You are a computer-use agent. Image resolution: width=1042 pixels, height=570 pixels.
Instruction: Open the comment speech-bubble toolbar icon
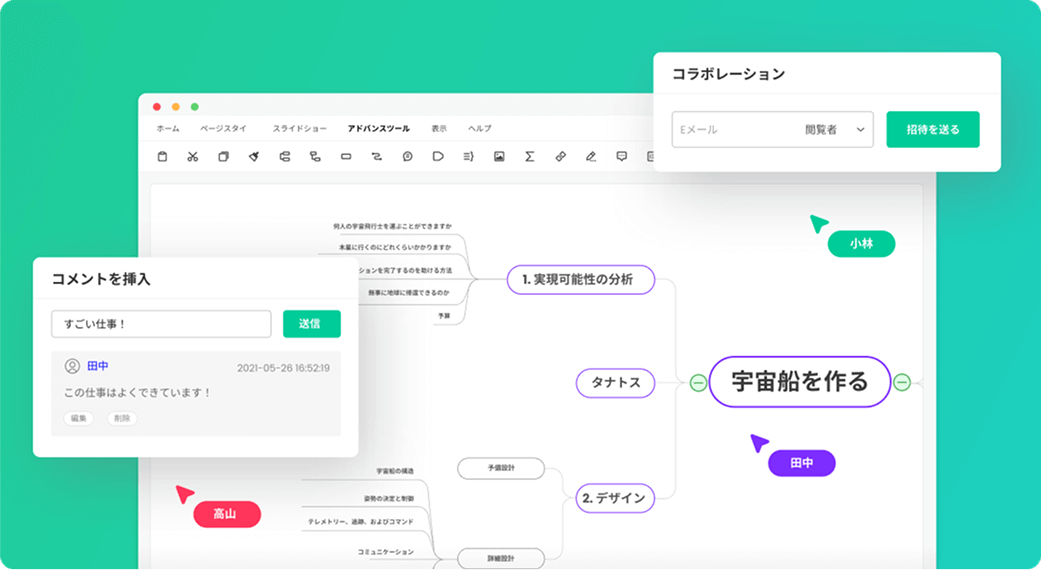pyautogui.click(x=622, y=156)
